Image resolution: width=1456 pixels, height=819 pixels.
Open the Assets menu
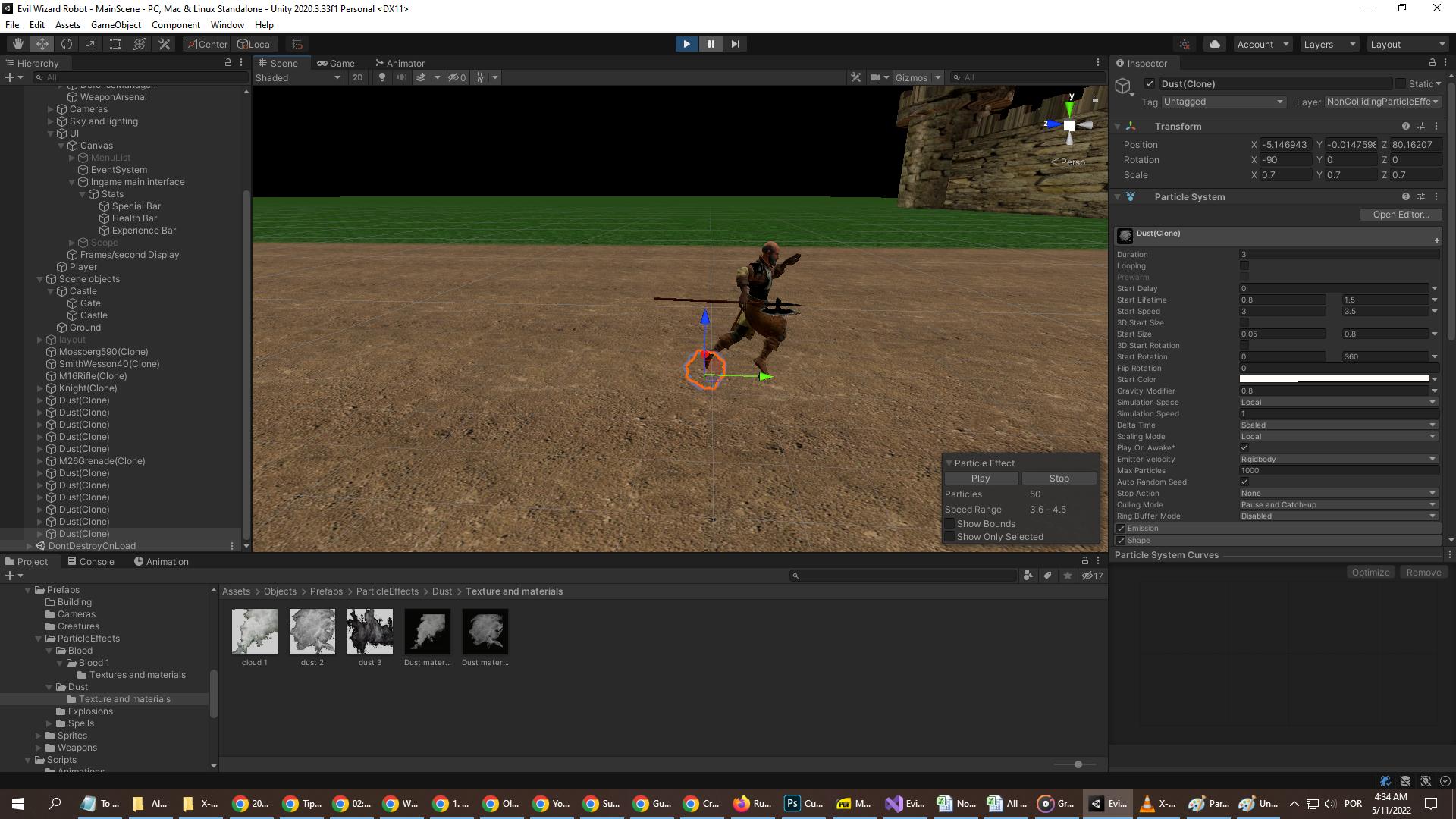67,25
